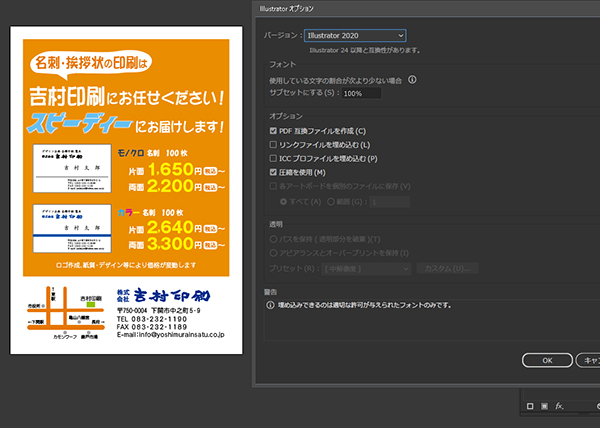Toggle 圧縮を使用 checkbox
600x428 pixels.
pos(273,172)
